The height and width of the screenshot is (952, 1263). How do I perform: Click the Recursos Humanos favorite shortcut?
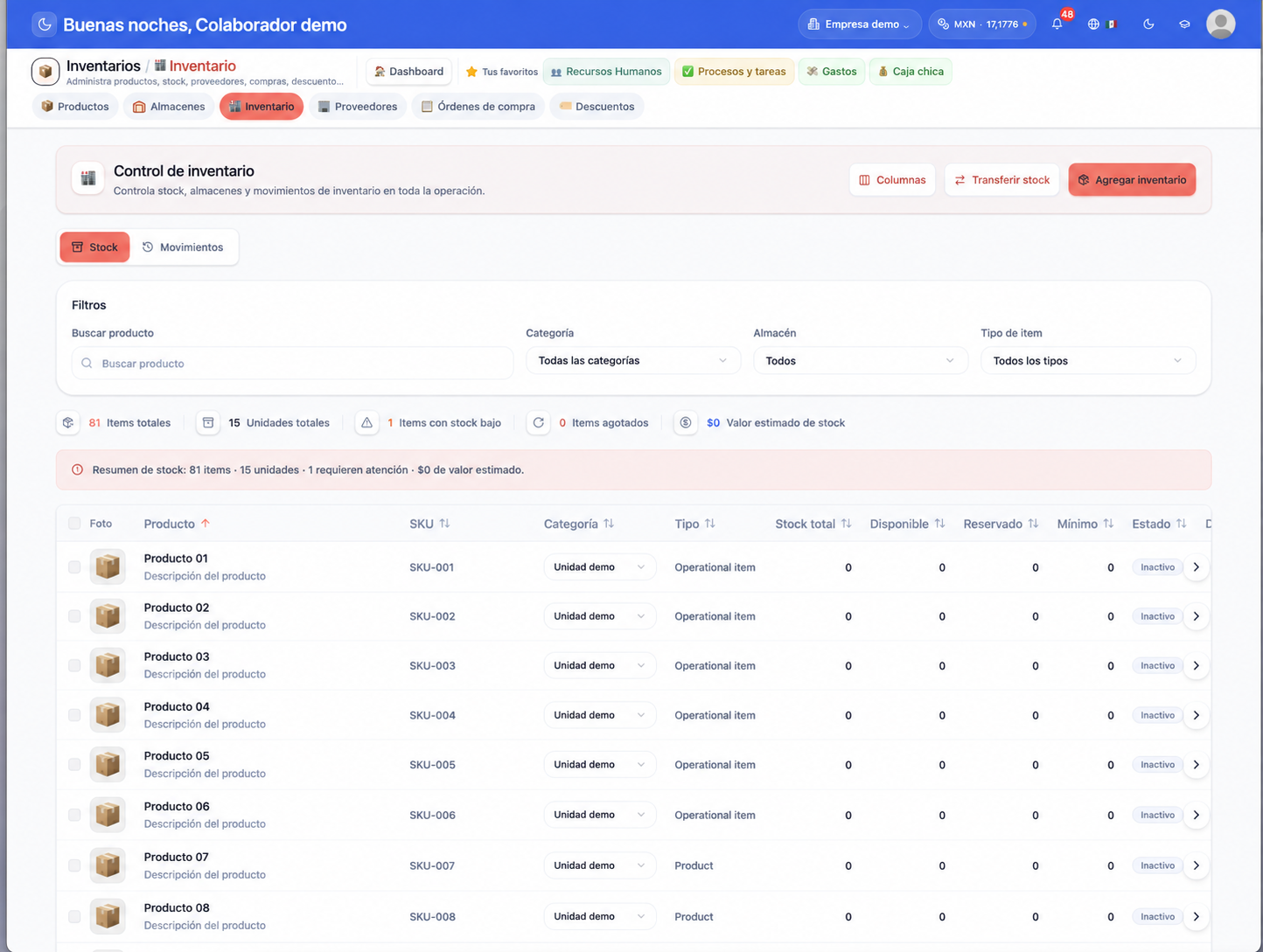[607, 72]
